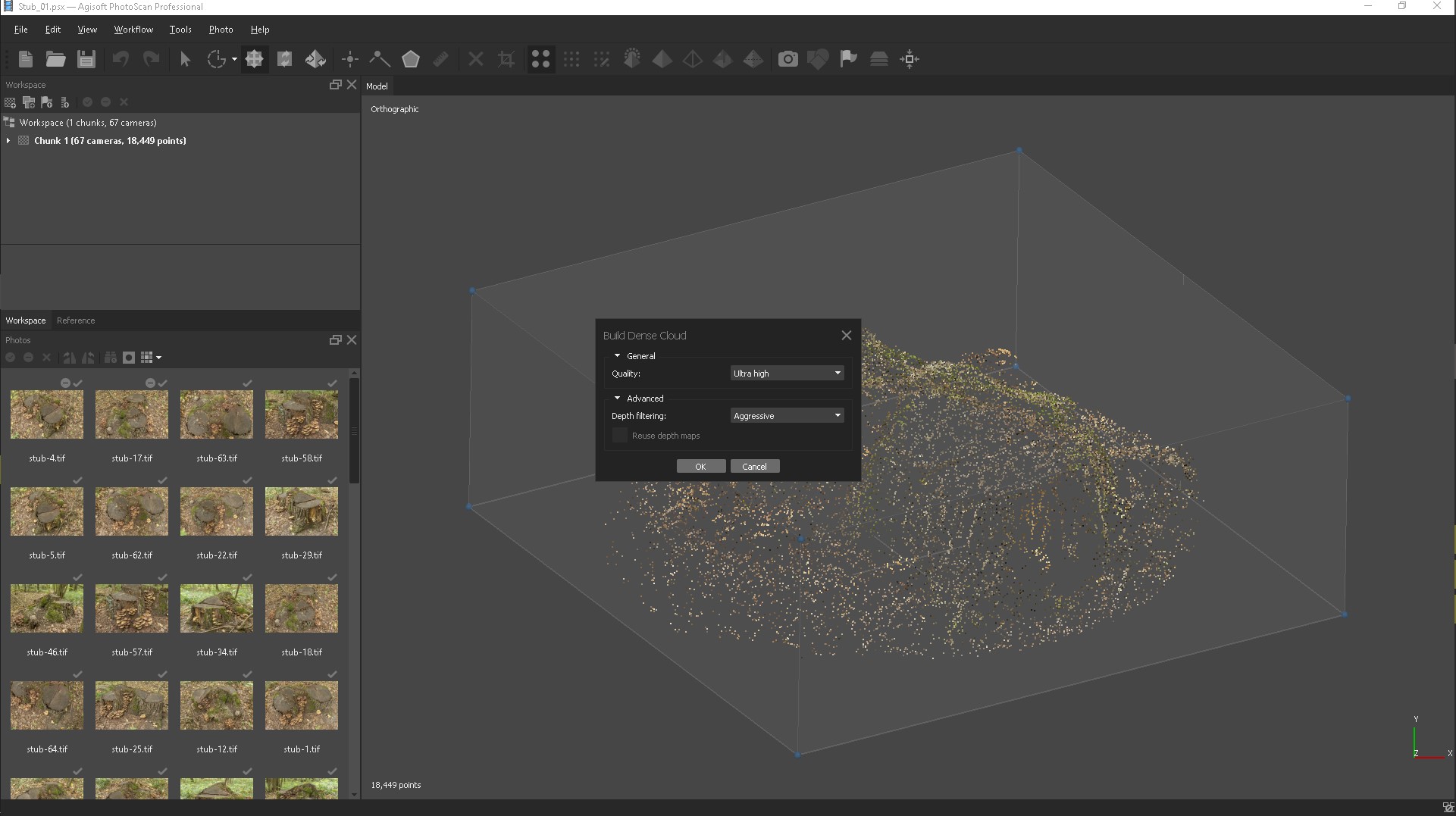This screenshot has height=816, width=1456.
Task: Click the Reset View icon in toolbar
Action: [x=910, y=59]
